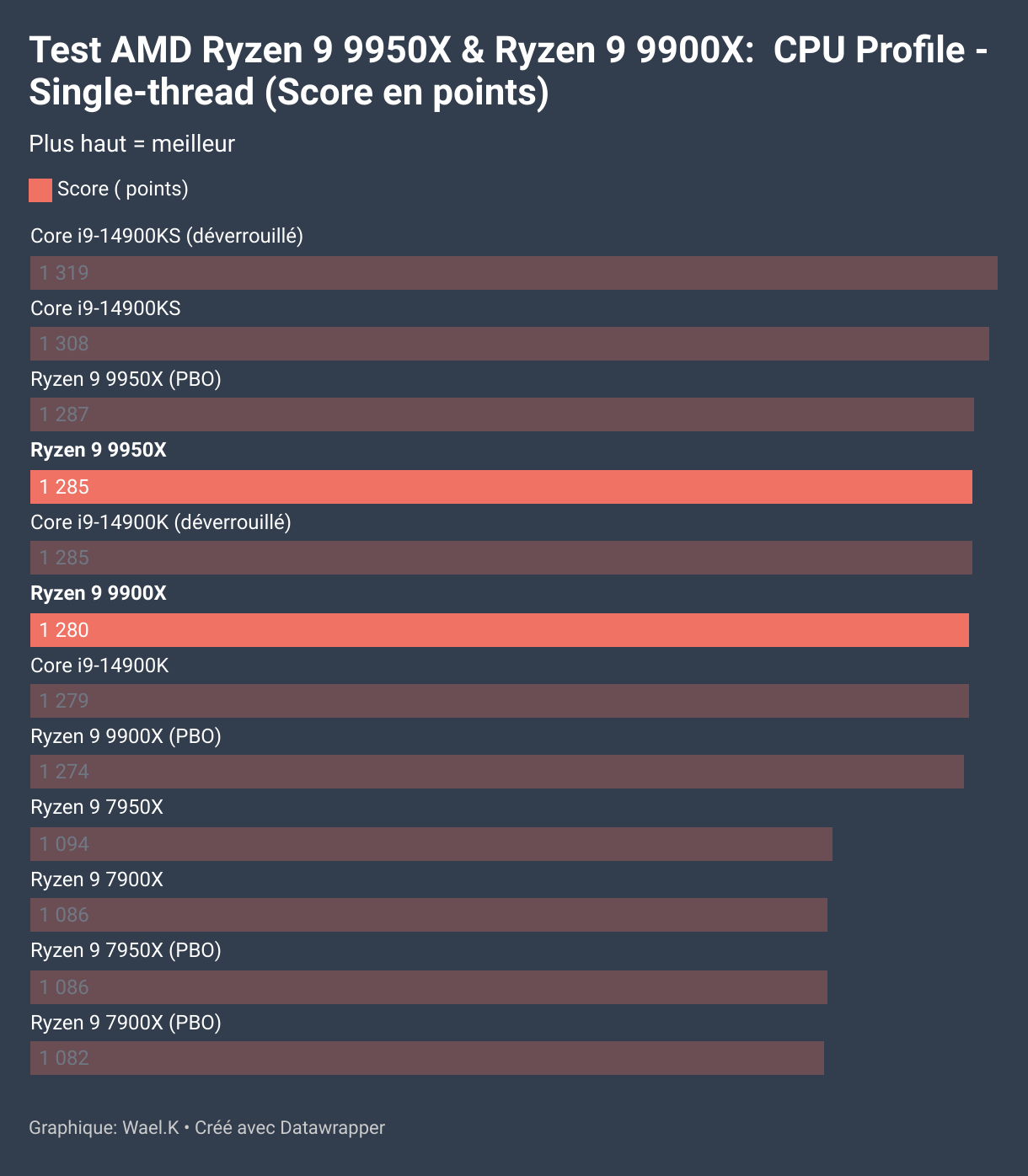
Task: Click the salmon Score legend swatch
Action: 40,190
